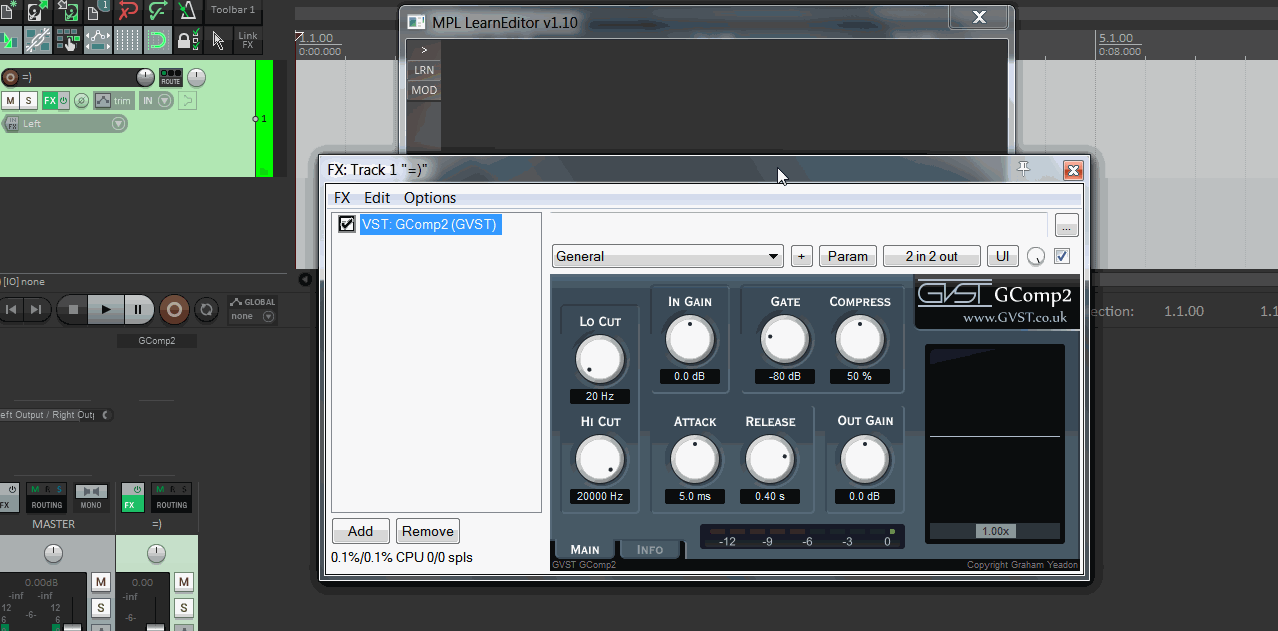
Task: Toggle plugin bypass checkbox beside wet knob
Action: click(x=1062, y=256)
